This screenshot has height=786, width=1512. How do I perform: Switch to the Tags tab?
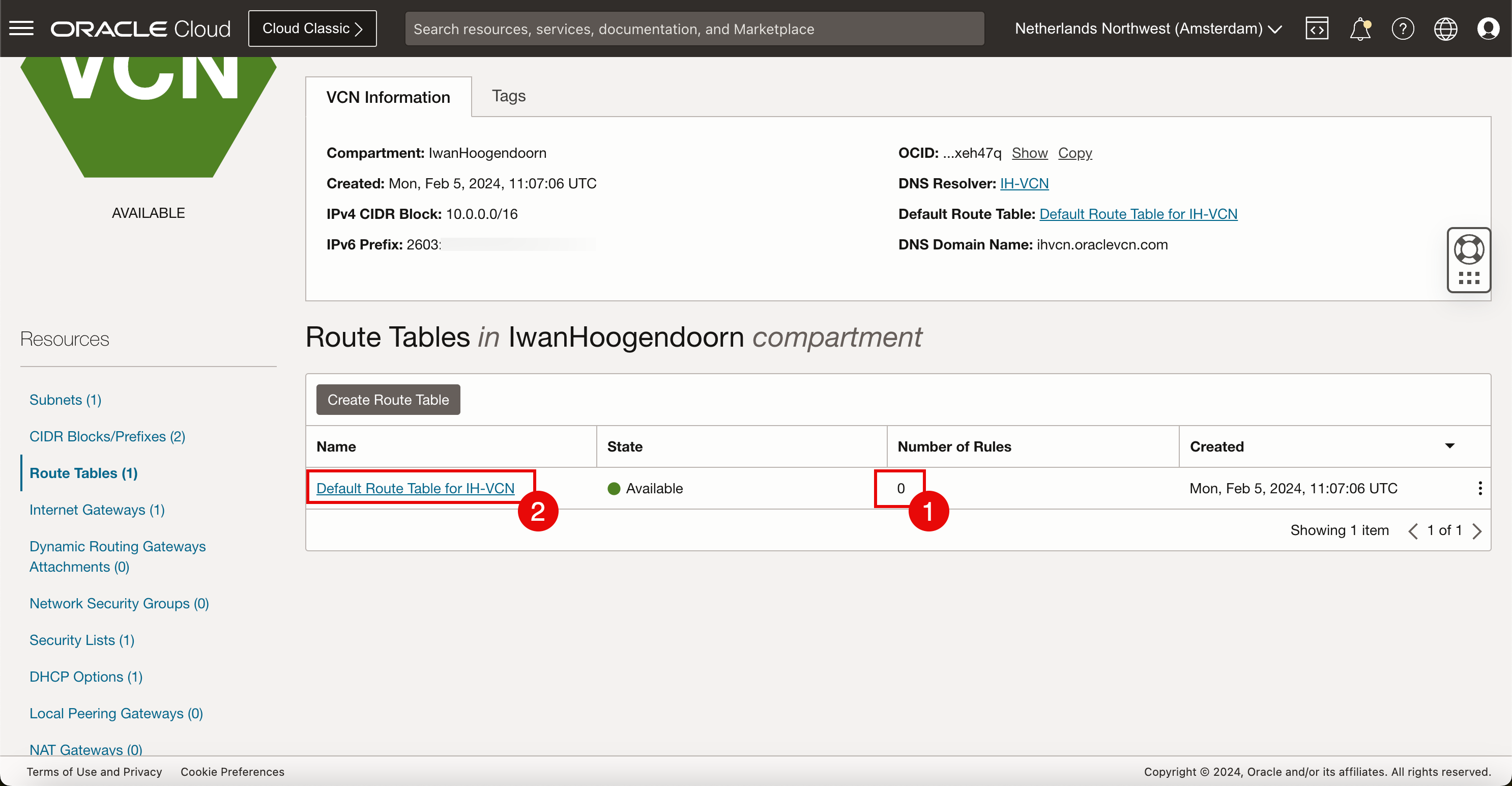(508, 96)
